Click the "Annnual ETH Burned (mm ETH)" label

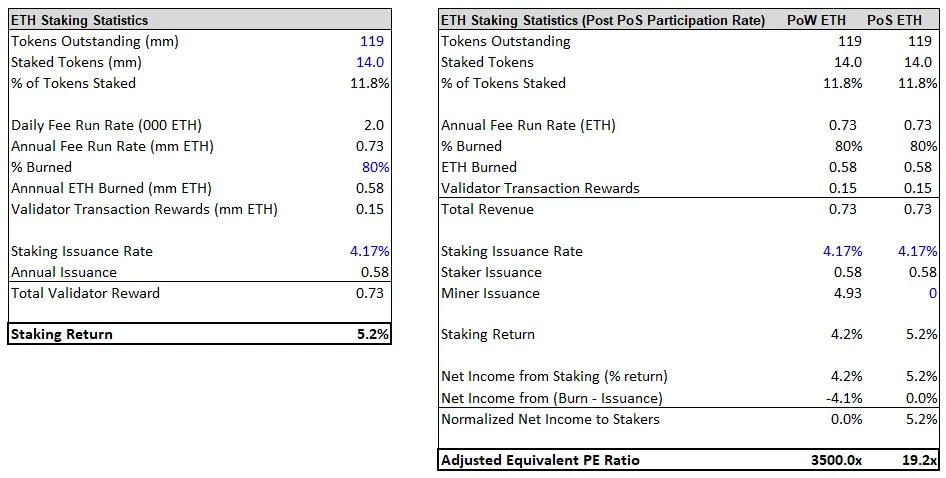(111, 188)
